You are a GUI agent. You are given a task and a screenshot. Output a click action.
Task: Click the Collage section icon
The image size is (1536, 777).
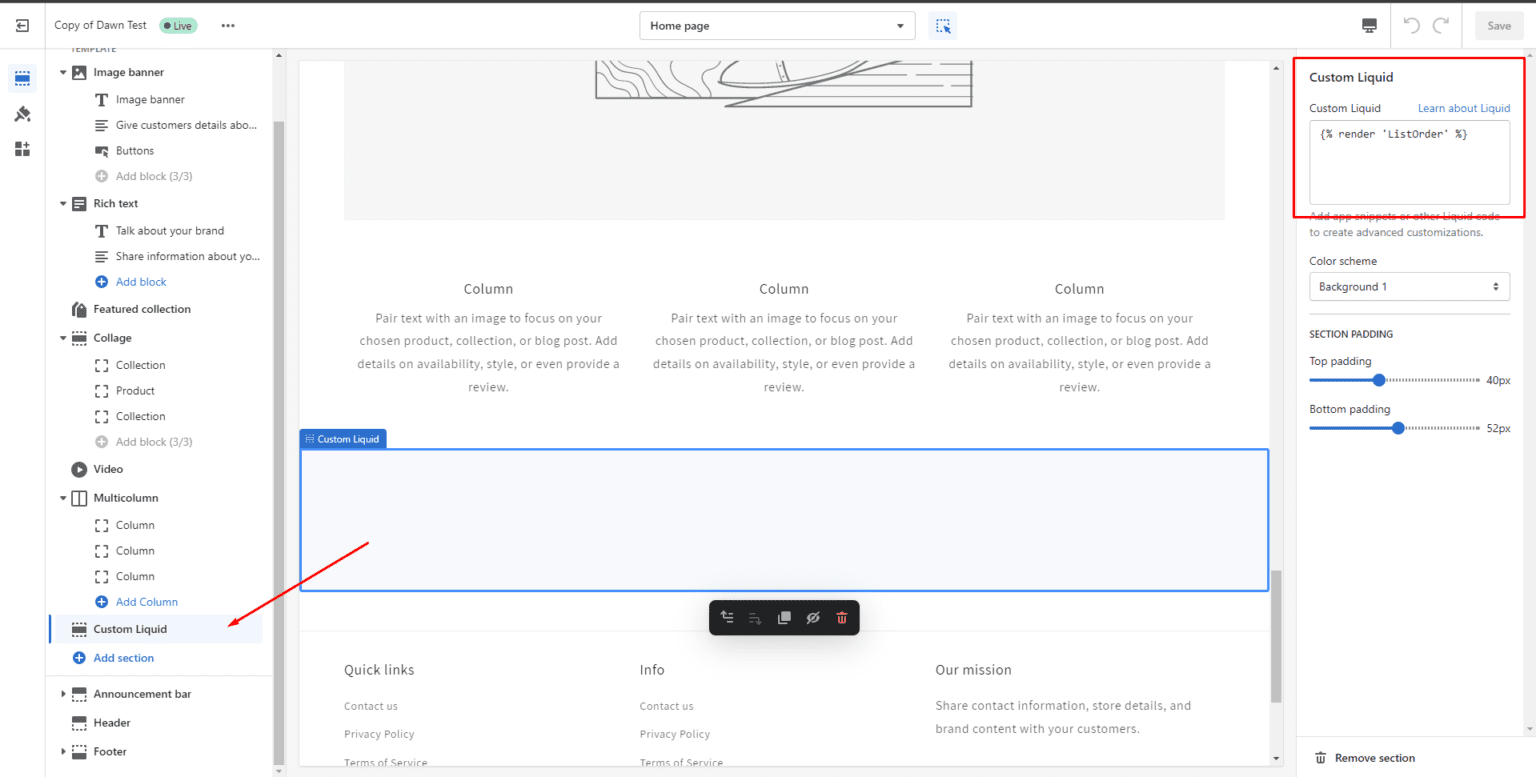[79, 339]
